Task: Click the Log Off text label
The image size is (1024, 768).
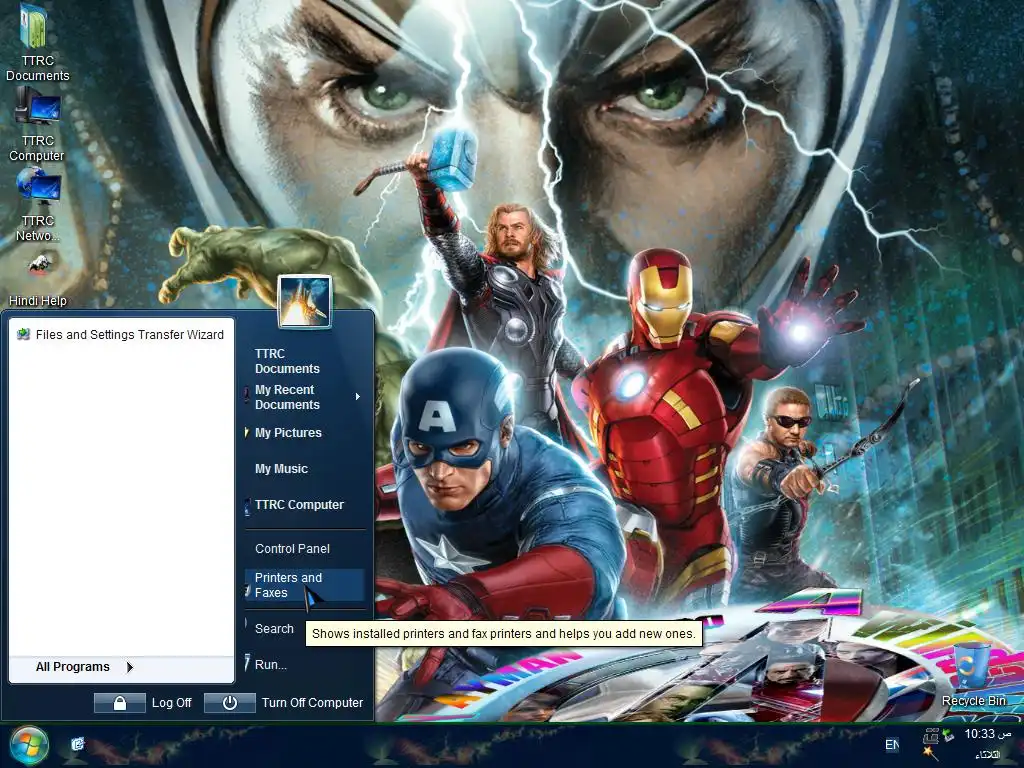Action: click(x=171, y=703)
